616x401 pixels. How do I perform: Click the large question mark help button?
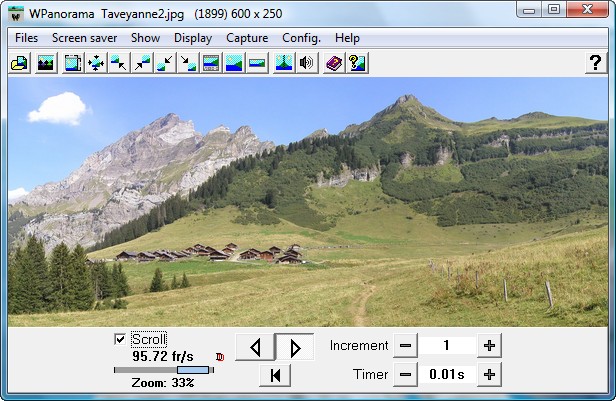(x=595, y=63)
